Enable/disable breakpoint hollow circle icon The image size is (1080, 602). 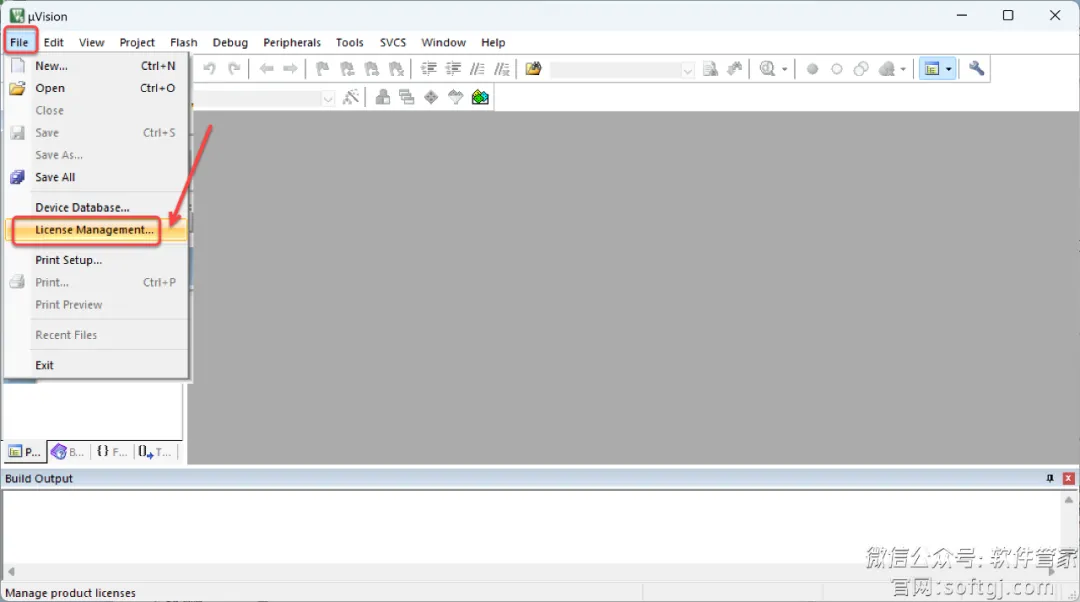(x=837, y=69)
